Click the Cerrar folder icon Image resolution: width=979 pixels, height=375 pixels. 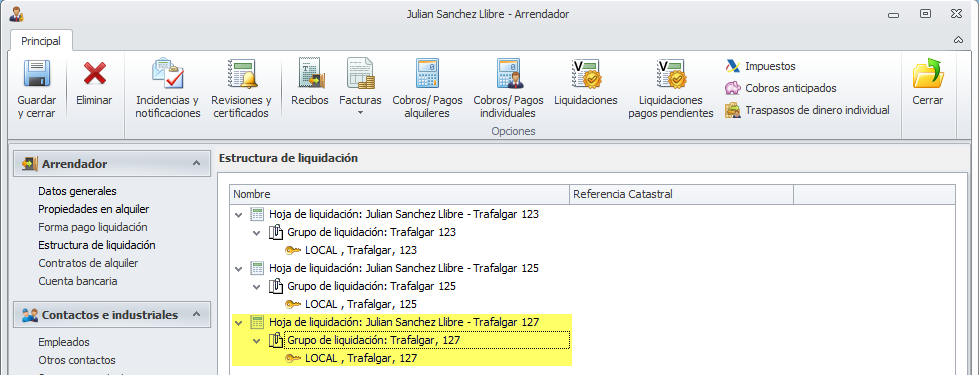(928, 74)
